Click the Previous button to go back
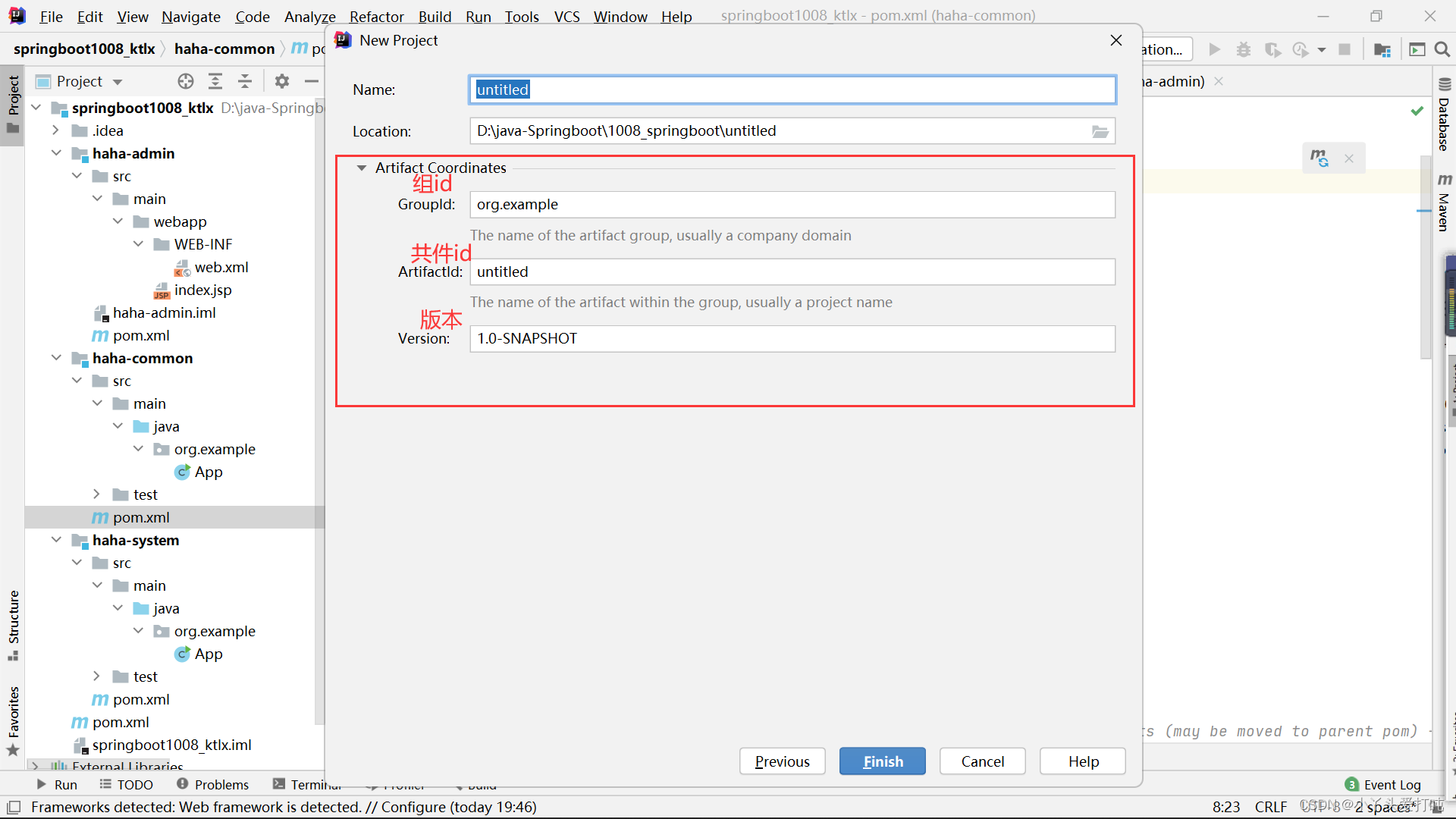1456x819 pixels. tap(782, 761)
